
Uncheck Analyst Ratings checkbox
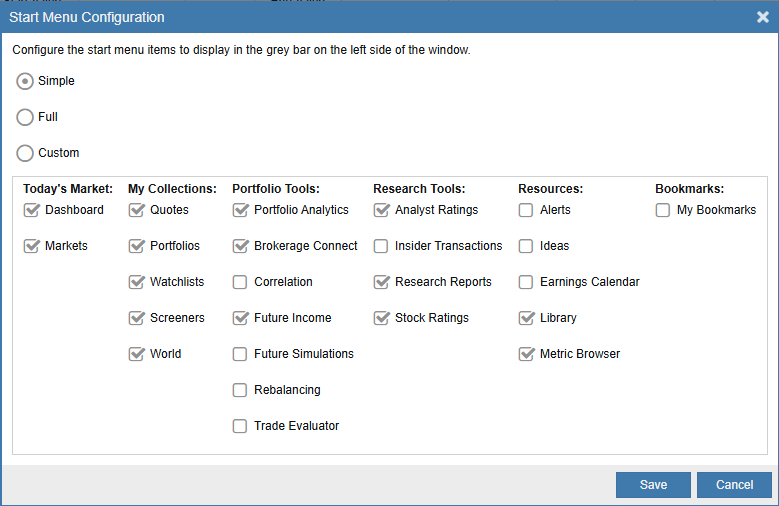[x=381, y=210]
